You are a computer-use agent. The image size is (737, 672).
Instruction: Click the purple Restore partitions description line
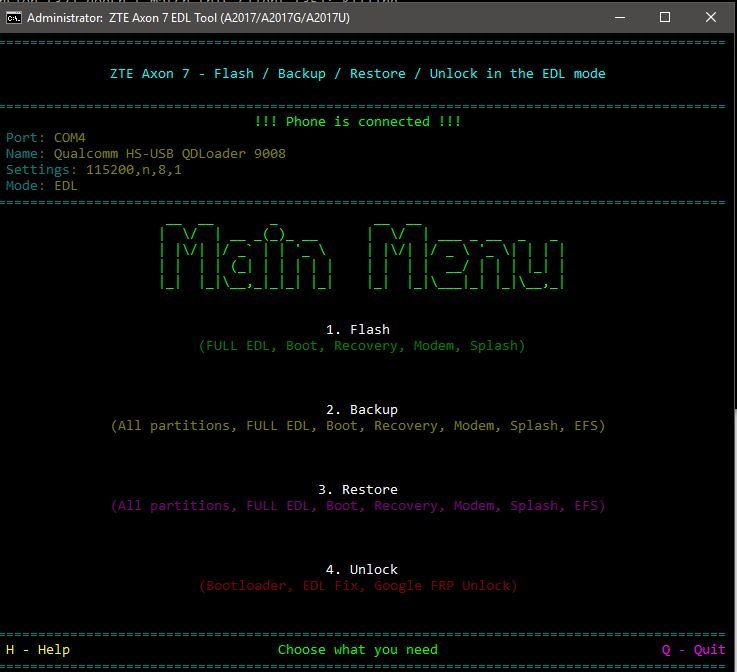pos(358,506)
